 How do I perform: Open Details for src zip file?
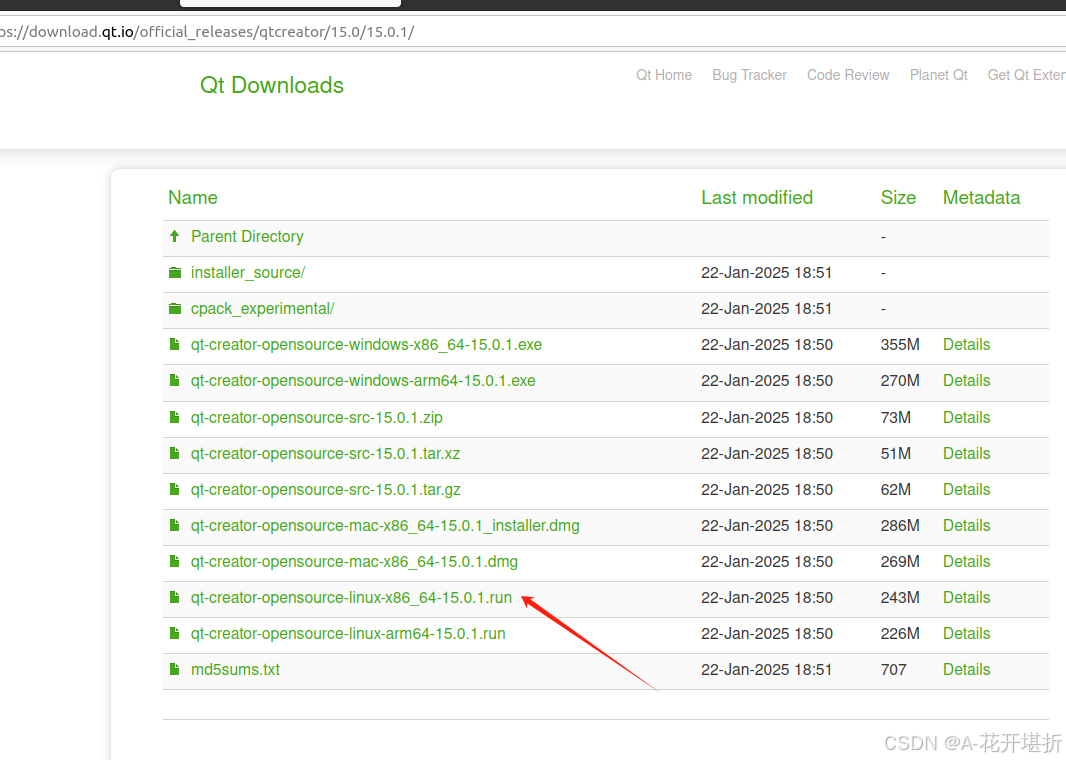(x=966, y=417)
